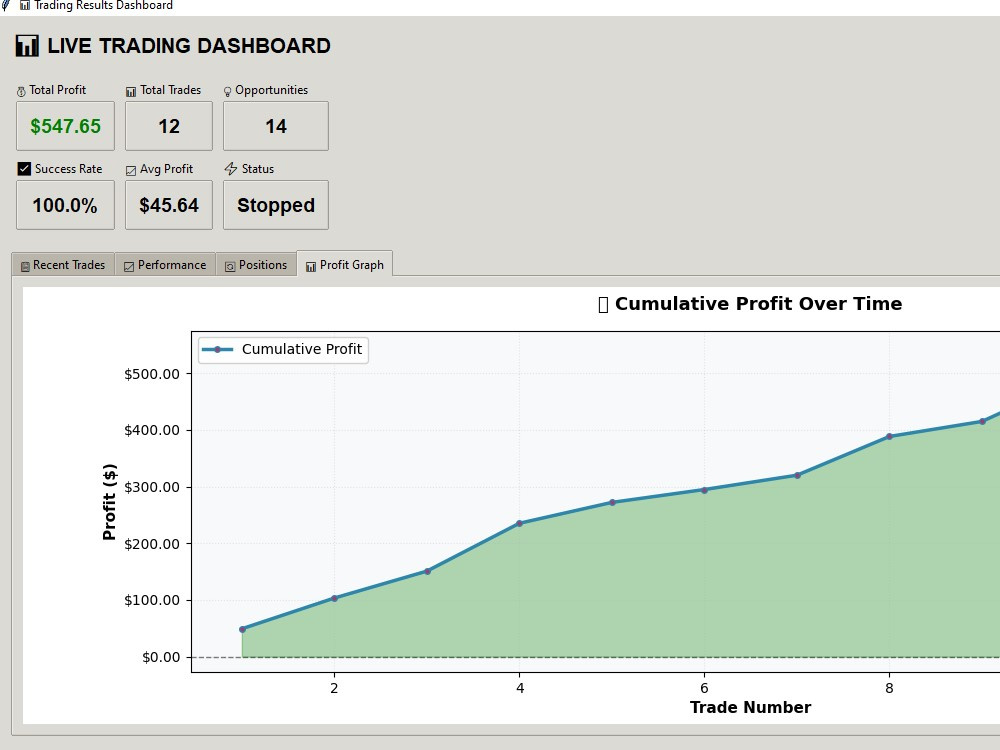Screen dimensions: 1000x750
Task: Click the $200.00 y-axis label
Action: [x=152, y=544]
